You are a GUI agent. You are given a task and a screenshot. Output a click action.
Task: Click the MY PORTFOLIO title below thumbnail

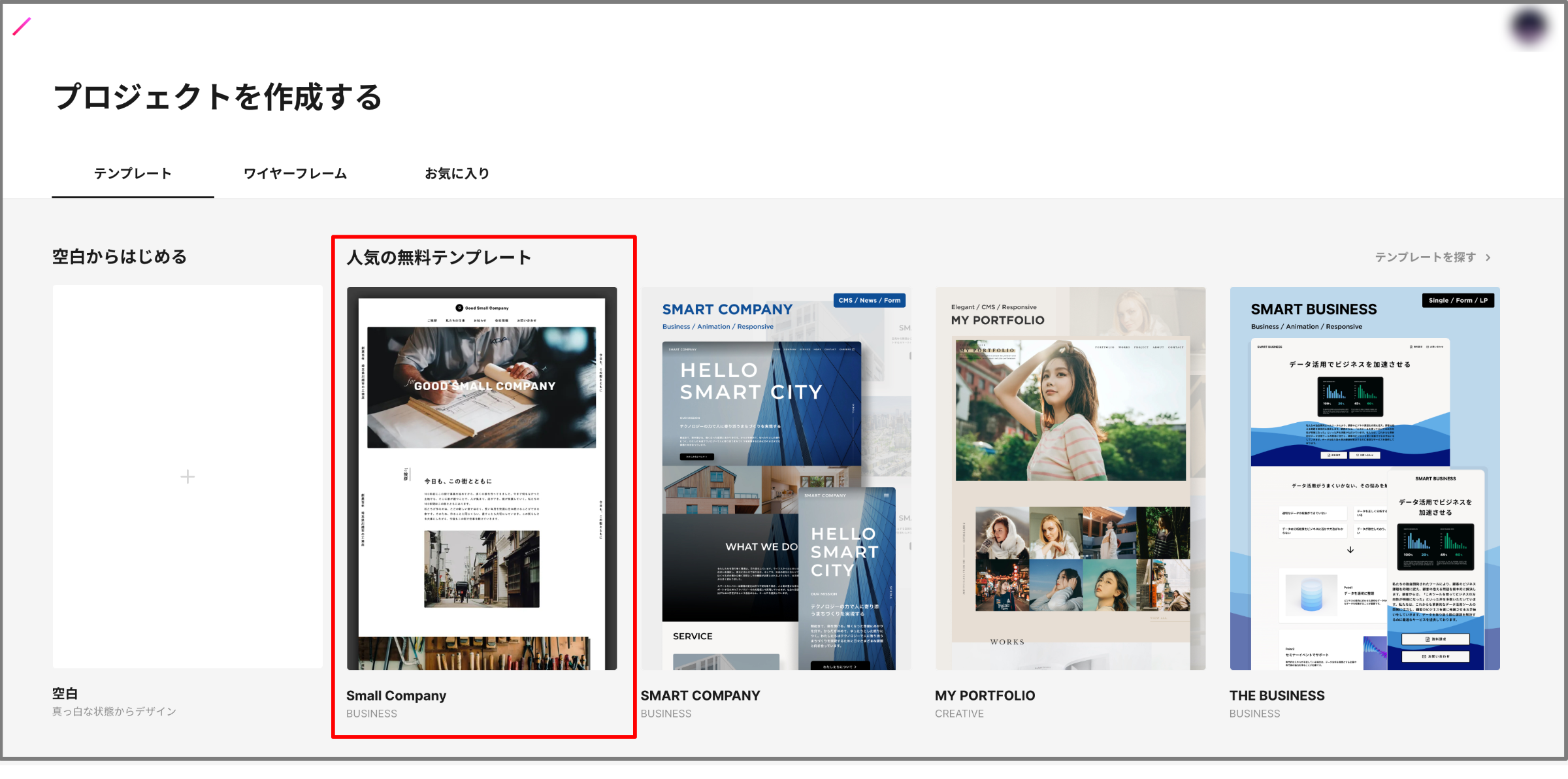click(x=985, y=695)
